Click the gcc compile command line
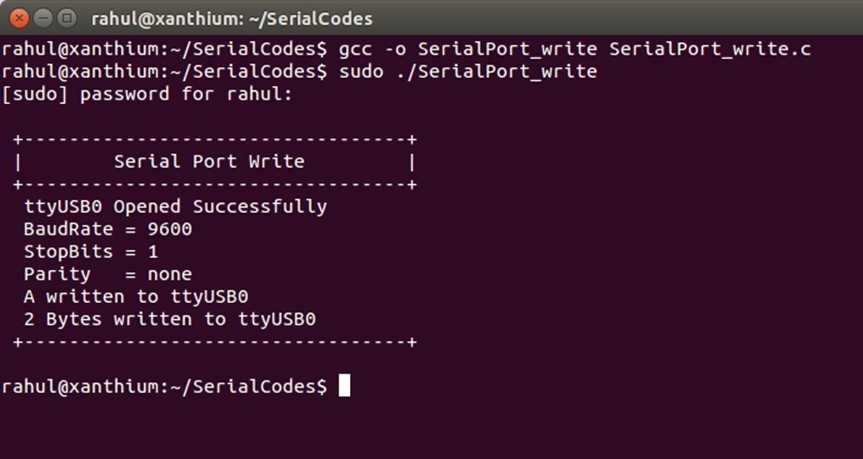Screen dimensions: 863x459 coord(406,49)
